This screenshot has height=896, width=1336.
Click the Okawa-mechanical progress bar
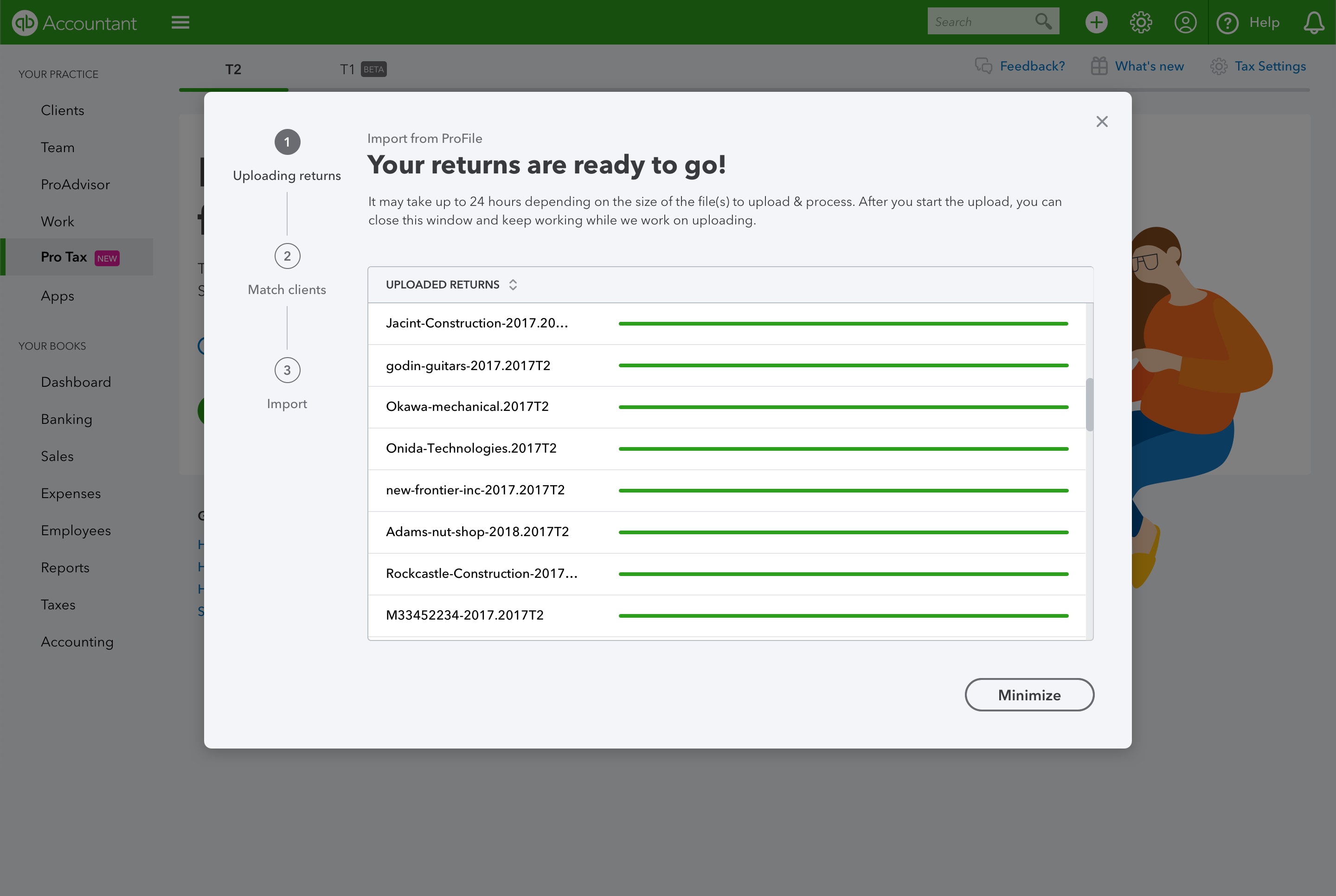(843, 407)
